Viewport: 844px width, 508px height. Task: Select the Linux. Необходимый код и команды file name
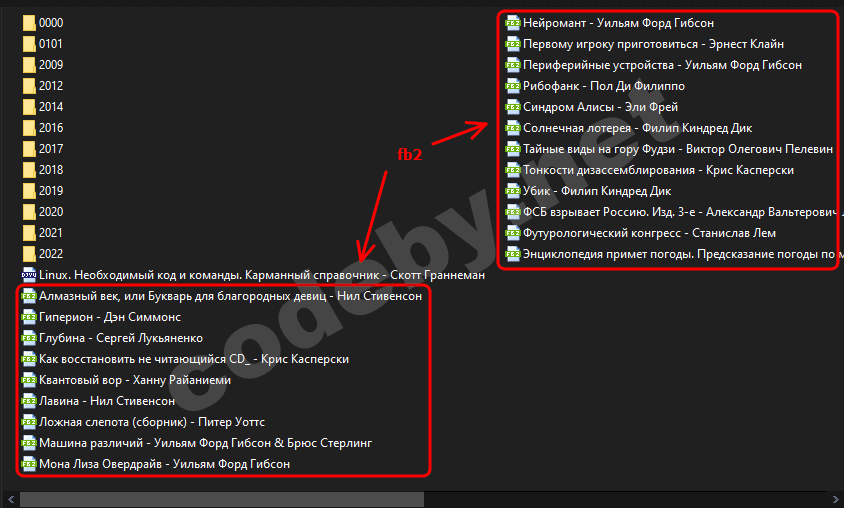(x=262, y=275)
